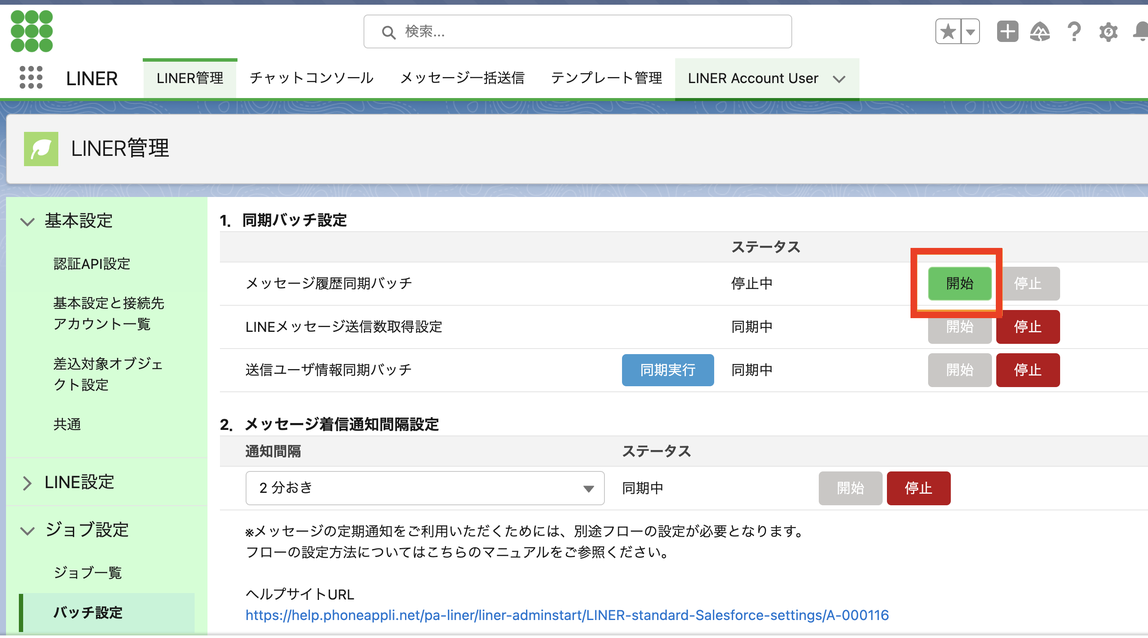Screen dimensions: 1148x638
Task: Select ジョブ一覧 in the sidebar
Action: (x=87, y=572)
